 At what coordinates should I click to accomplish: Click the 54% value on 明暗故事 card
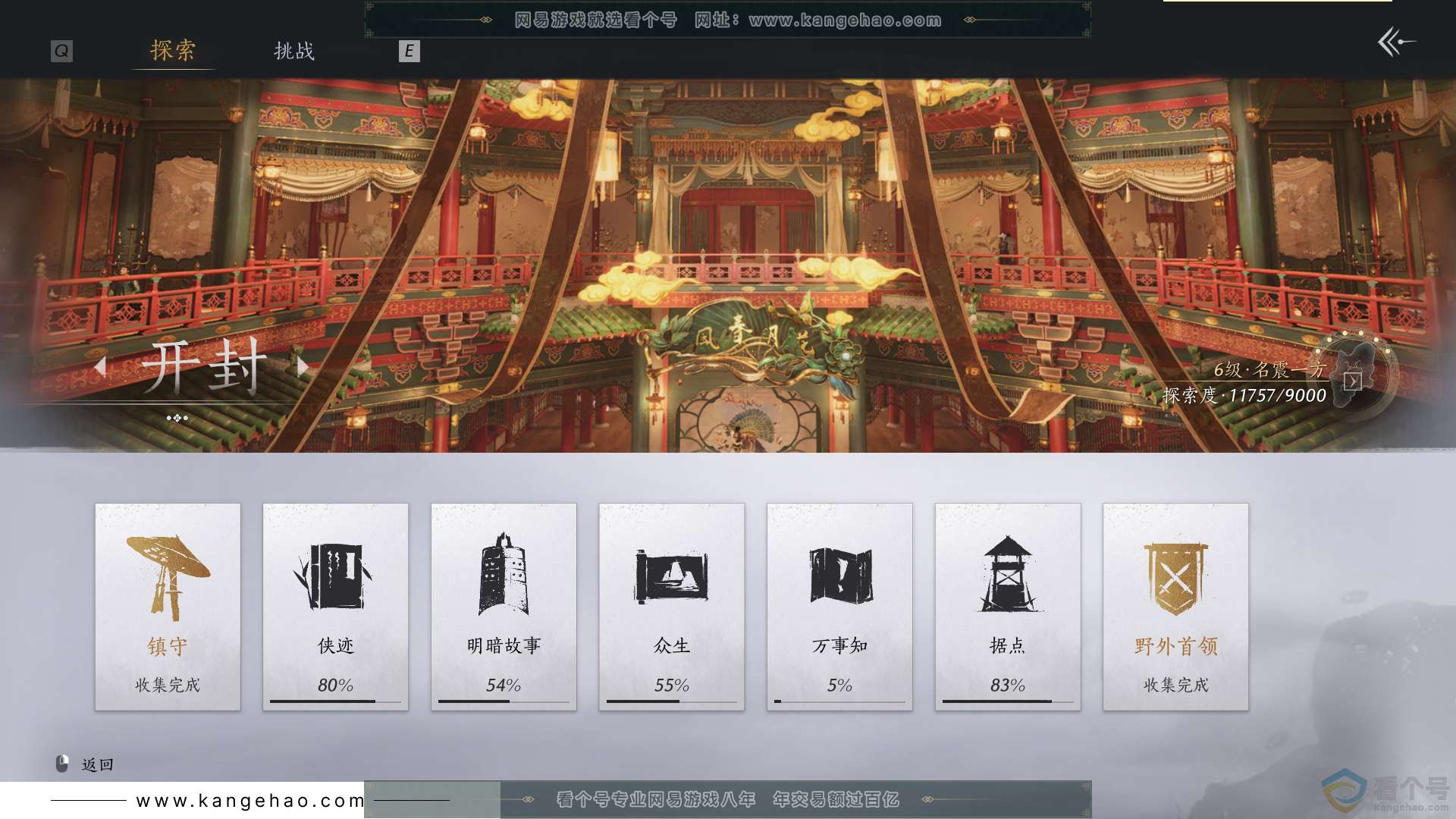[504, 685]
